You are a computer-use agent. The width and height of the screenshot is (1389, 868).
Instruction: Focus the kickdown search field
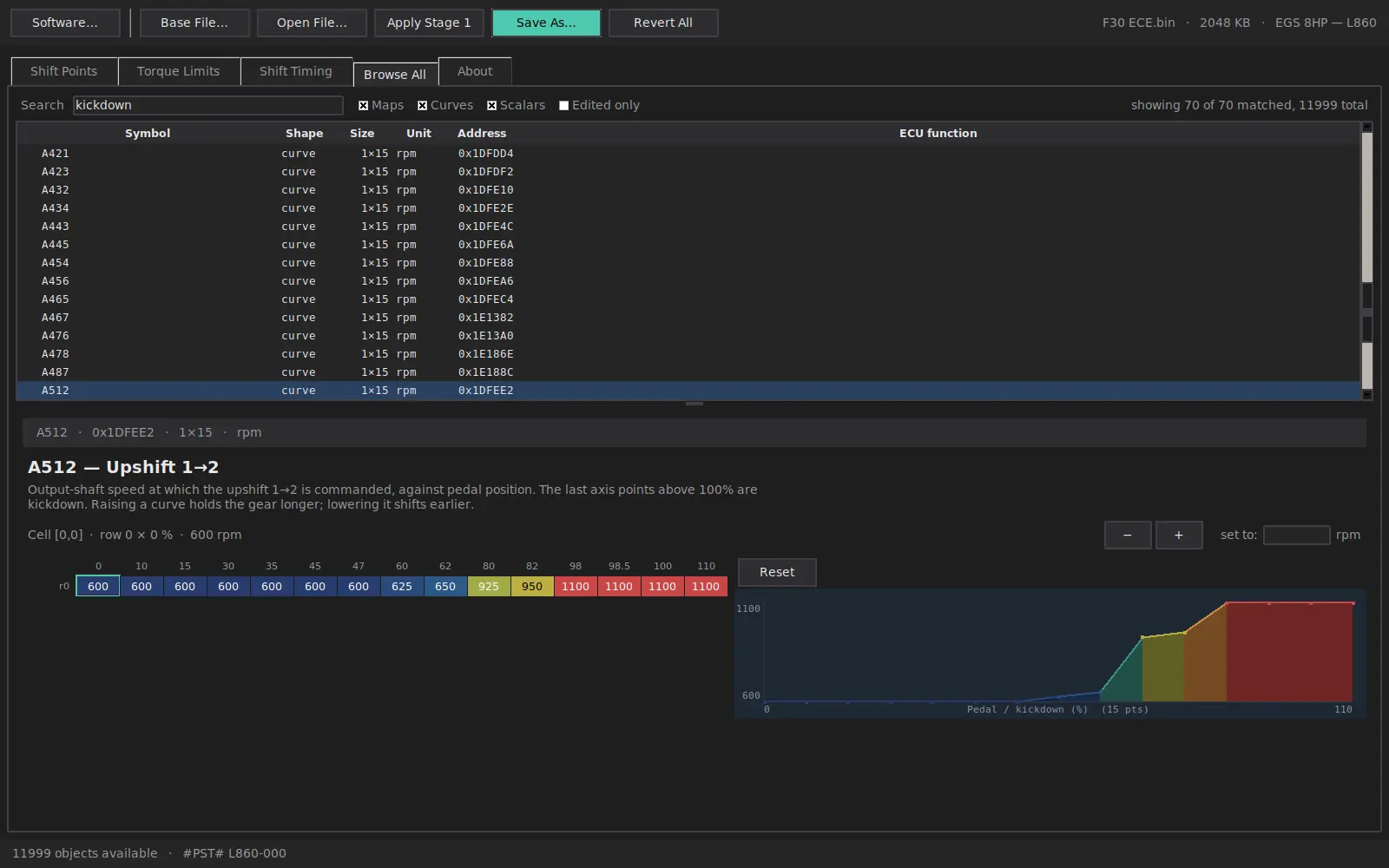pyautogui.click(x=208, y=105)
